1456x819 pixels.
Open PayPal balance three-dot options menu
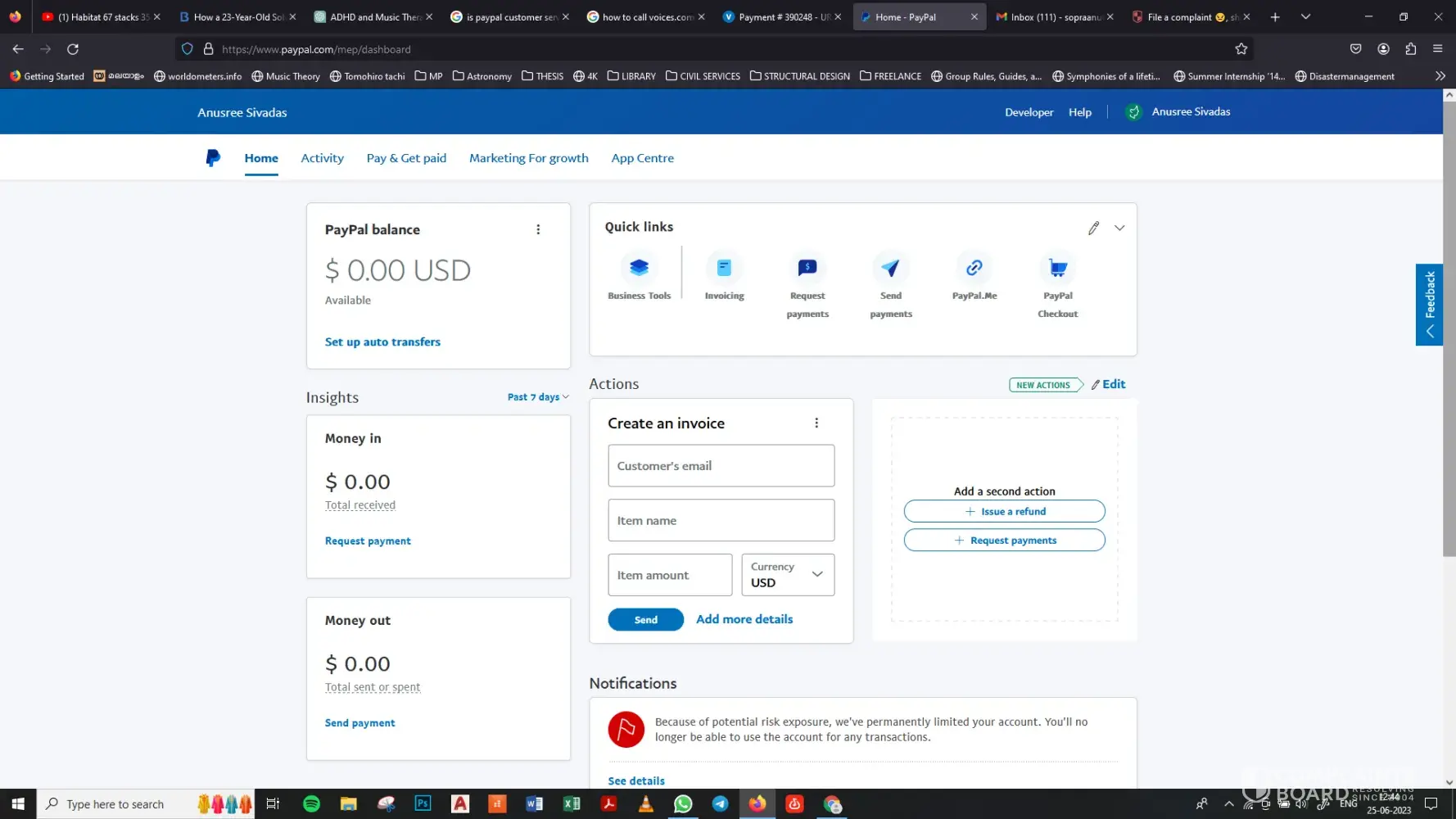pyautogui.click(x=538, y=230)
